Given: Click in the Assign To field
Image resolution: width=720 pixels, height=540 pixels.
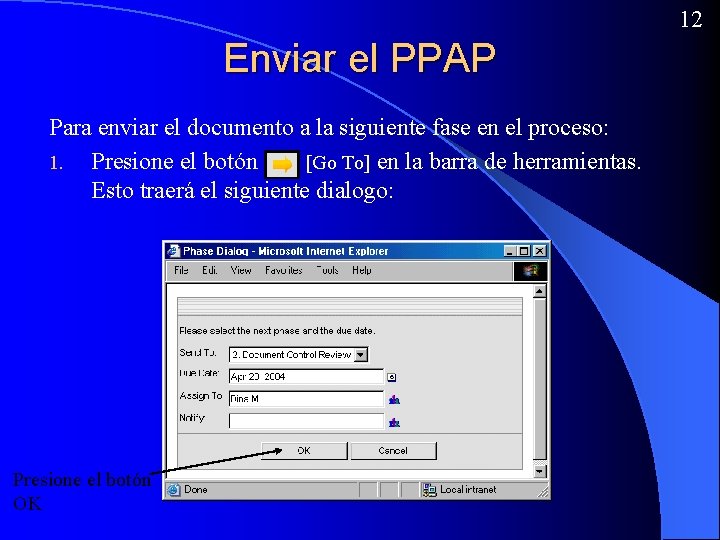Looking at the screenshot, I should [306, 399].
